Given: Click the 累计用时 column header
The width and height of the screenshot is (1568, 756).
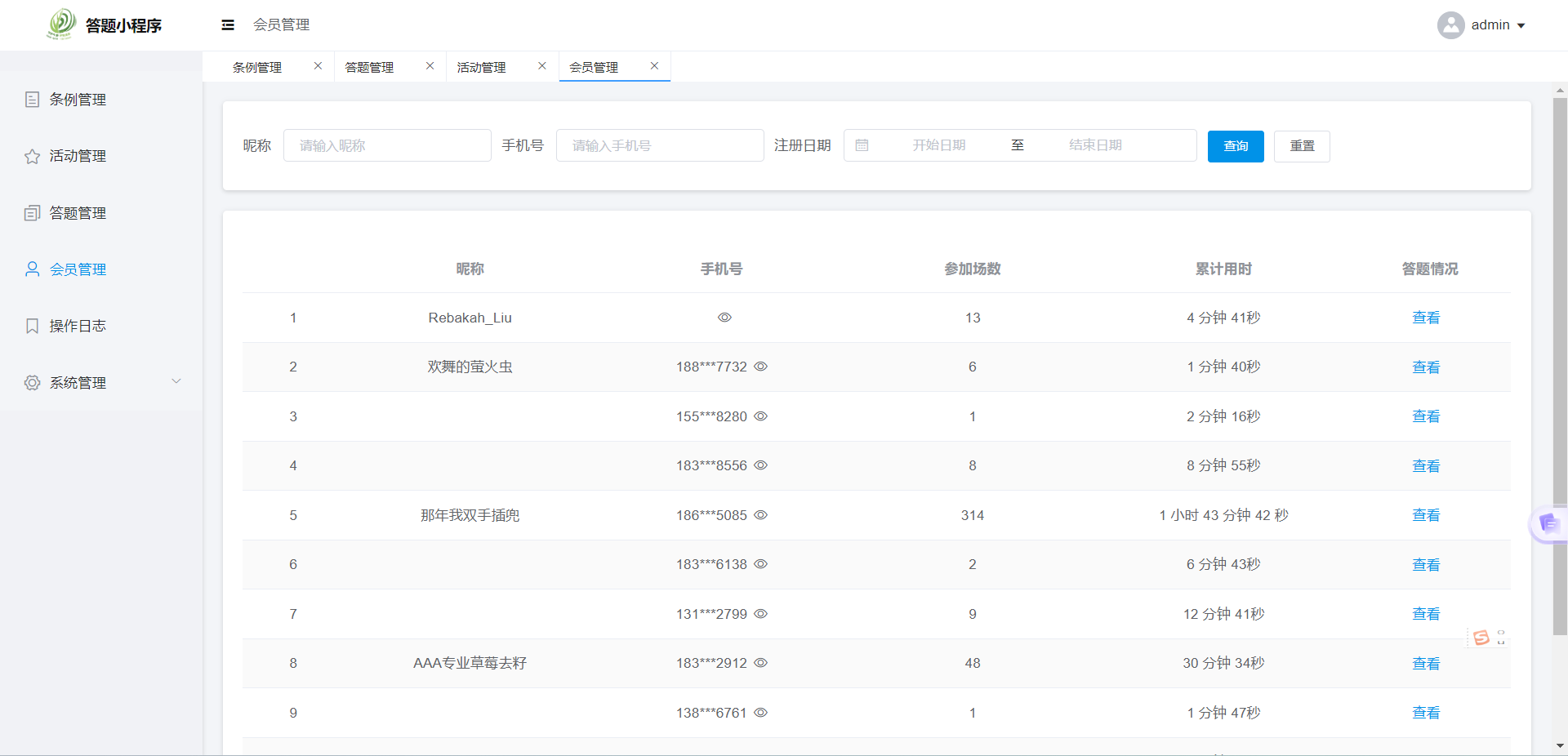Looking at the screenshot, I should click(x=1223, y=269).
